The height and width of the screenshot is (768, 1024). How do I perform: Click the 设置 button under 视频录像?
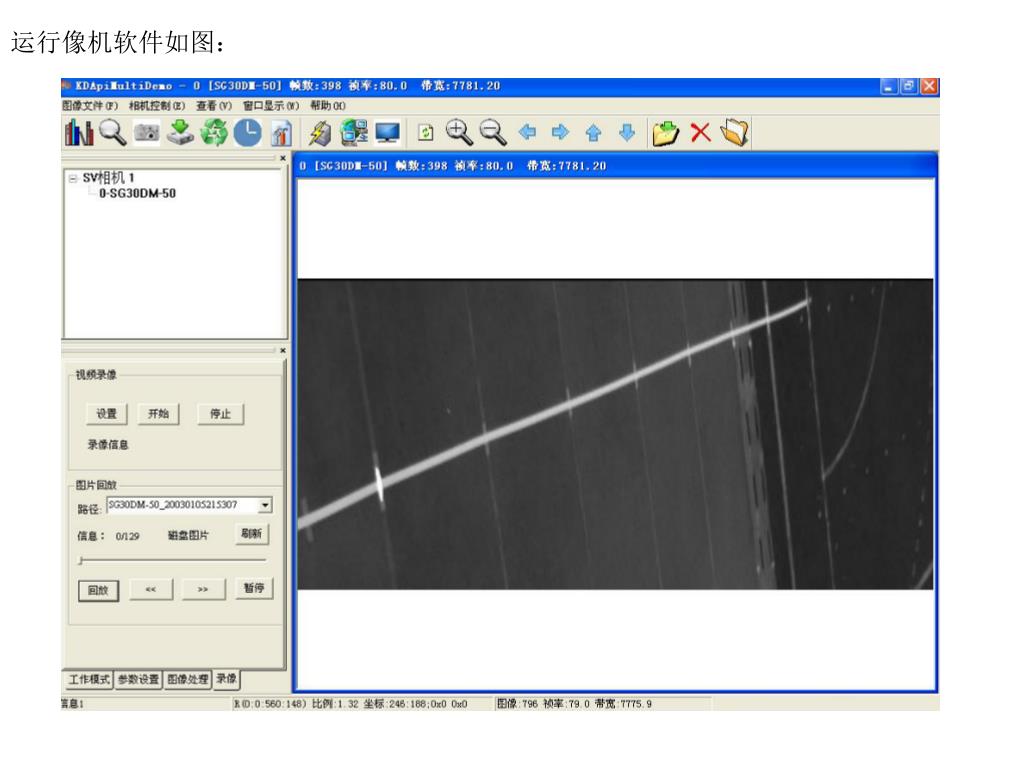(106, 414)
